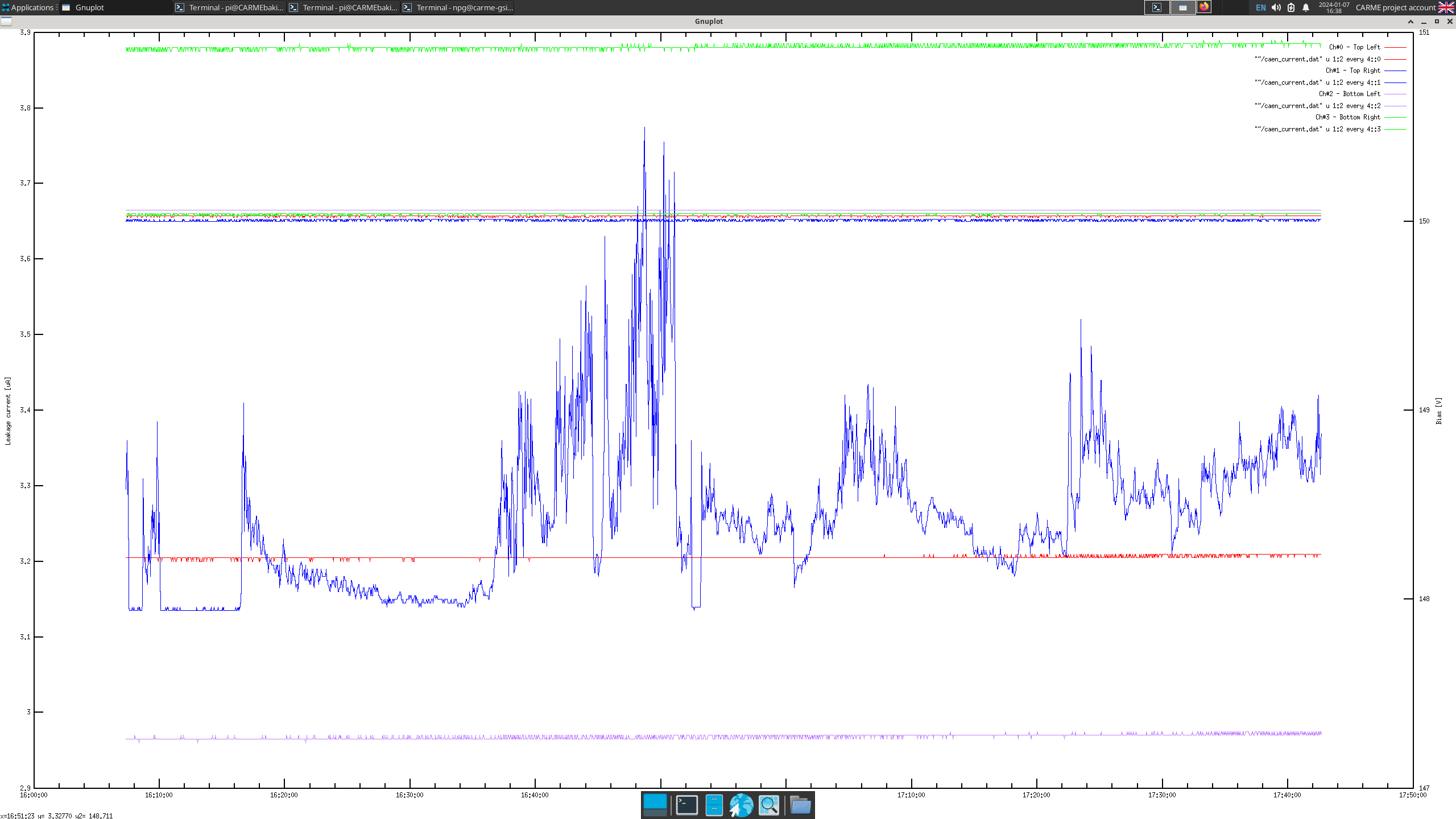Screen dimensions: 1456x819
Task: Click the clock showing 2024-01-07 16:38
Action: click(x=1334, y=7)
